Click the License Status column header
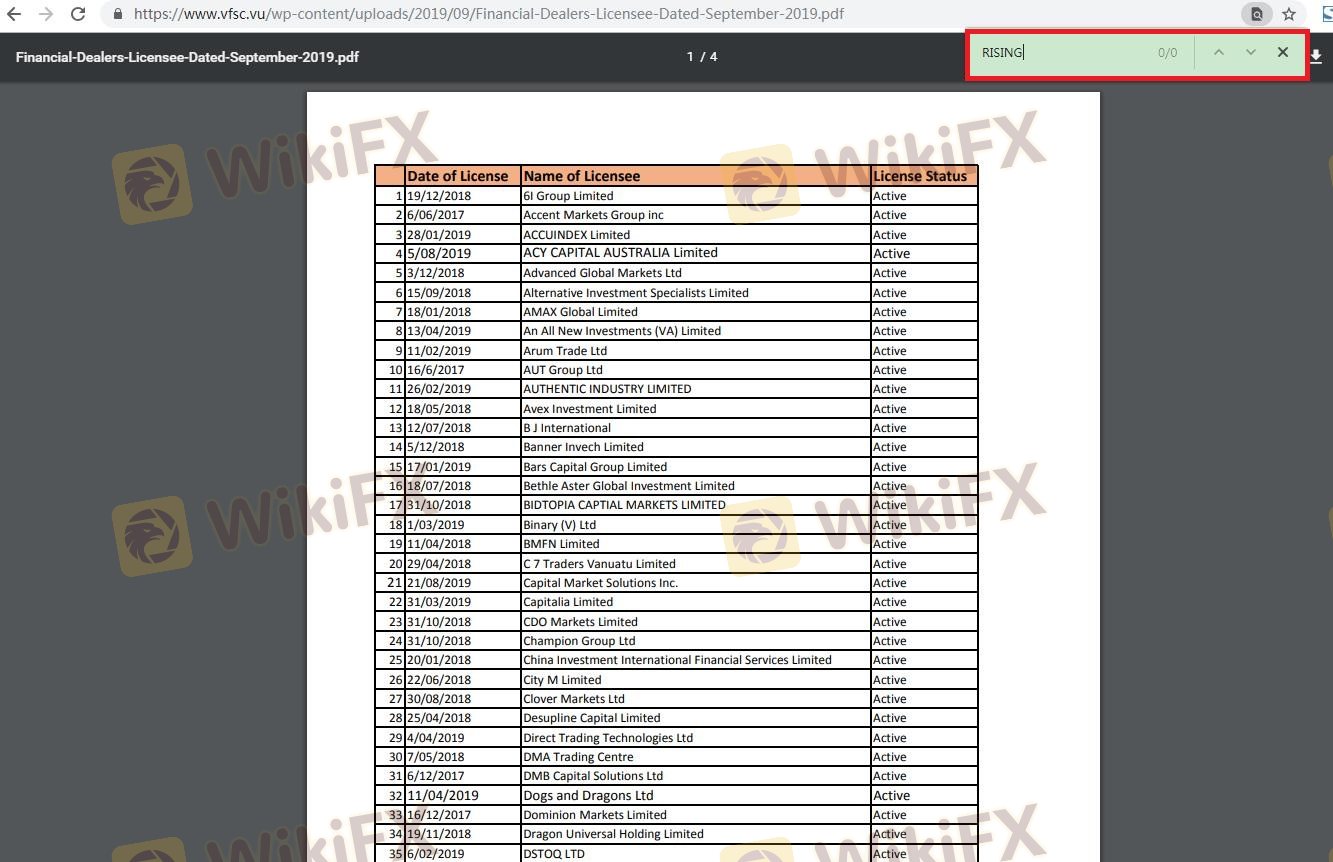The image size is (1333, 862). [920, 176]
